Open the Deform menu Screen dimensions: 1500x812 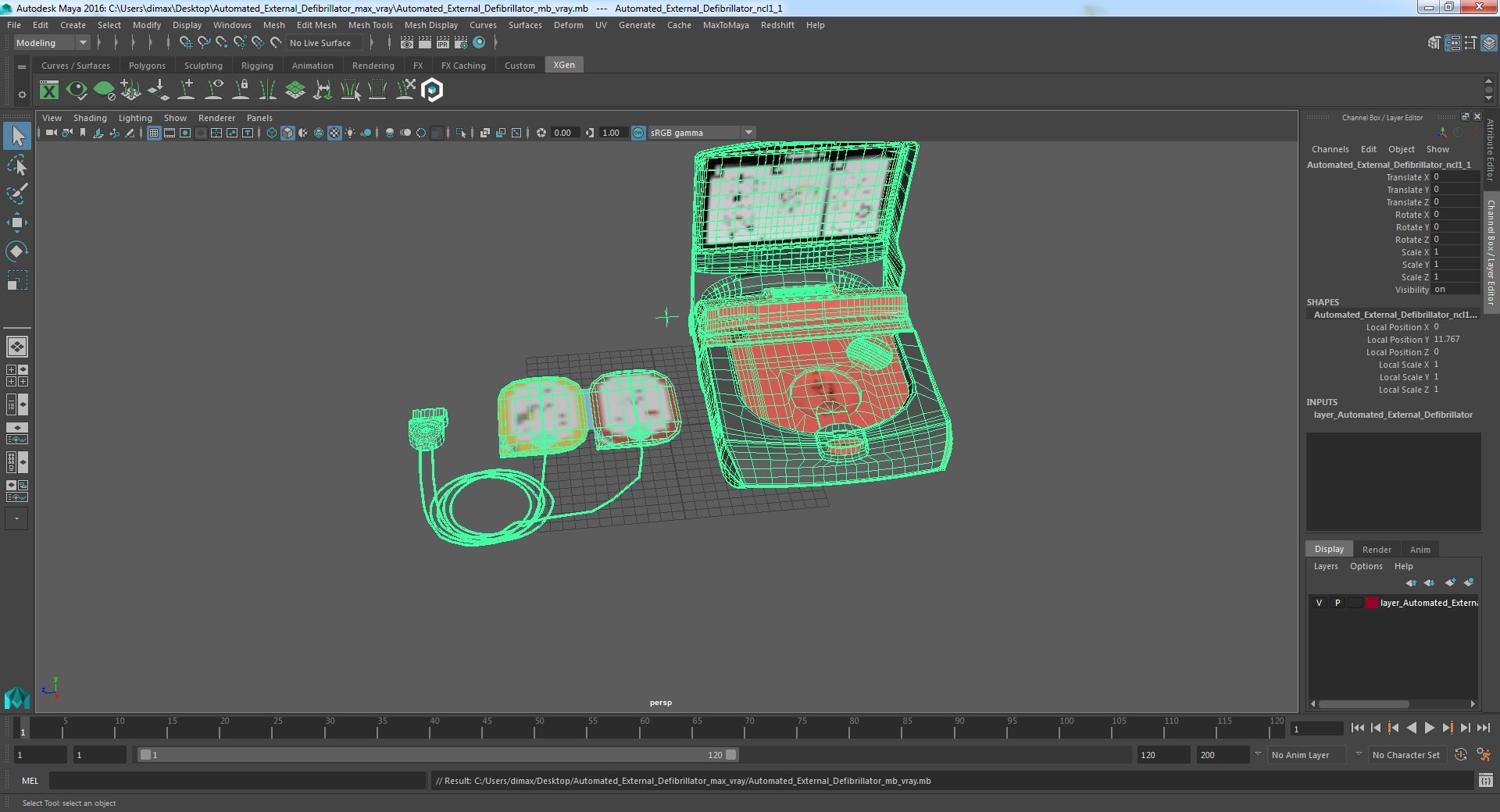click(x=568, y=25)
